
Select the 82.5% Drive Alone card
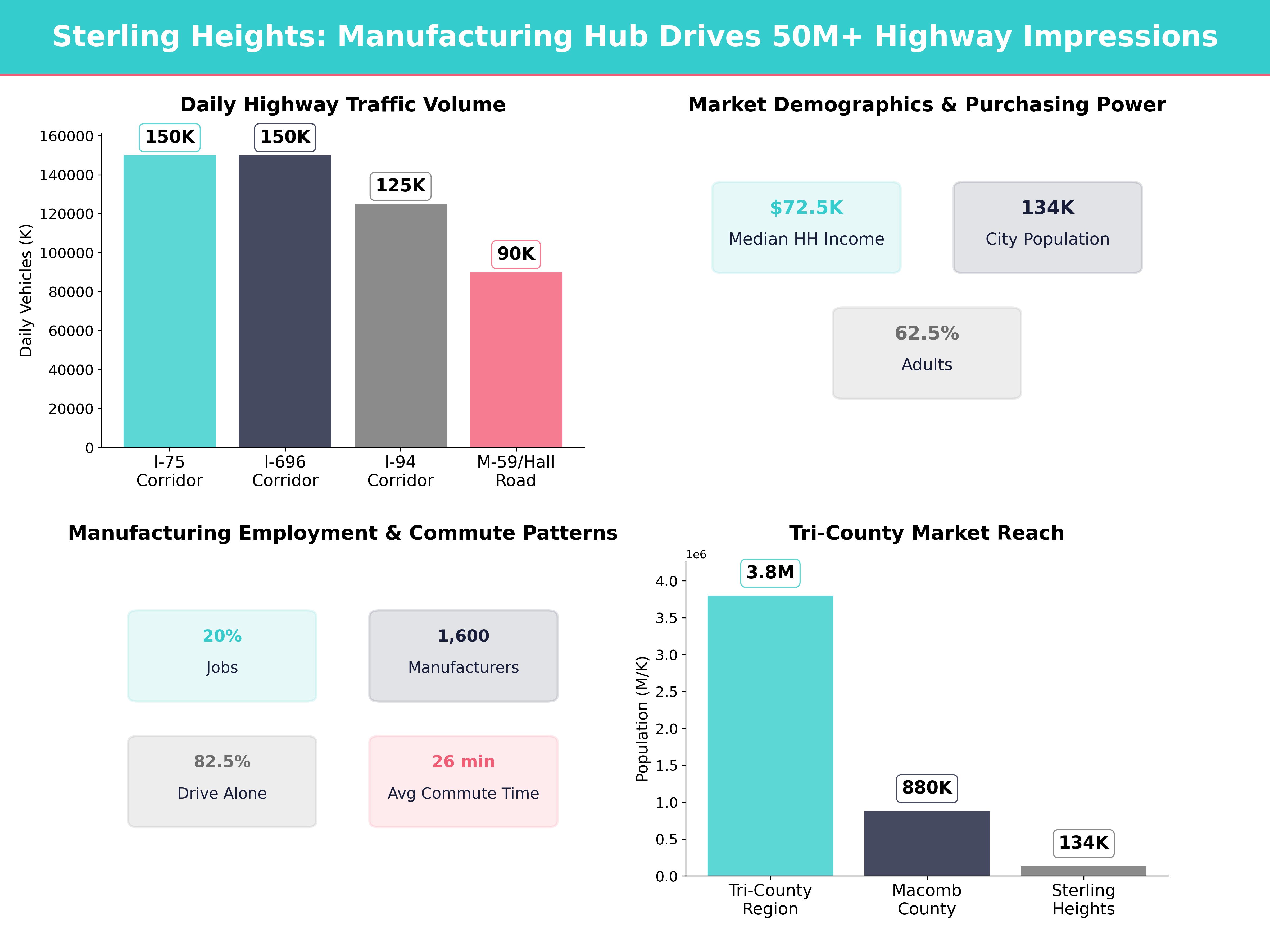click(x=222, y=780)
